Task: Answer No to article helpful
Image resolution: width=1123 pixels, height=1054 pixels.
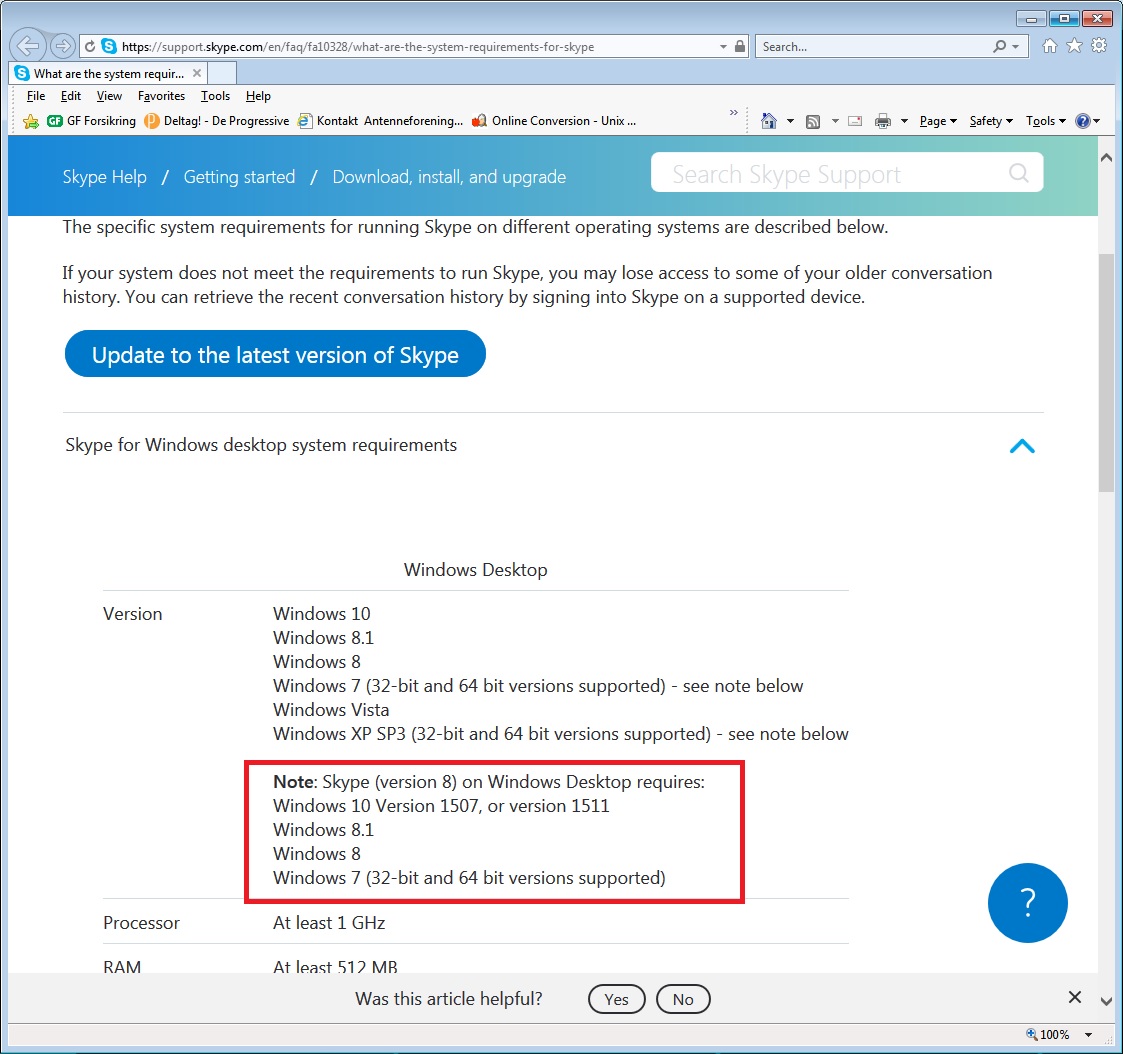Action: [683, 999]
